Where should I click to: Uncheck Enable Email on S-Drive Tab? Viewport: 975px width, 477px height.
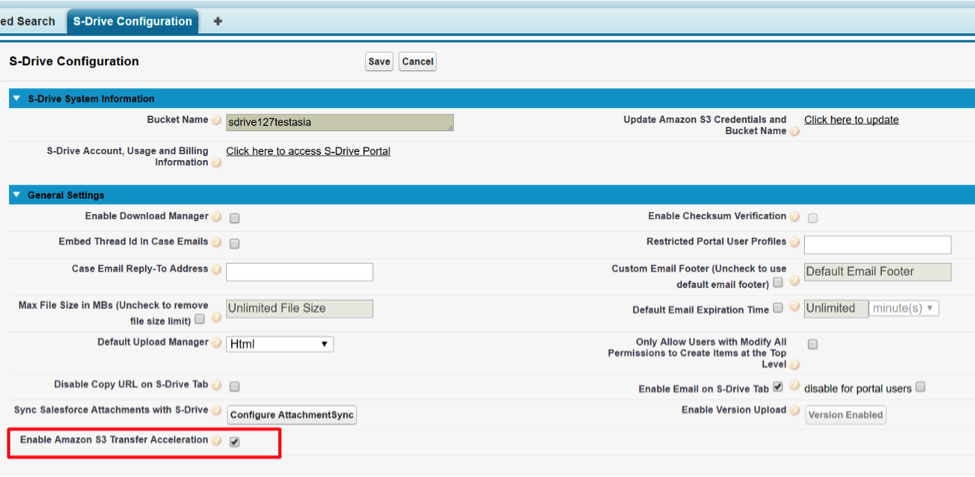point(778,386)
